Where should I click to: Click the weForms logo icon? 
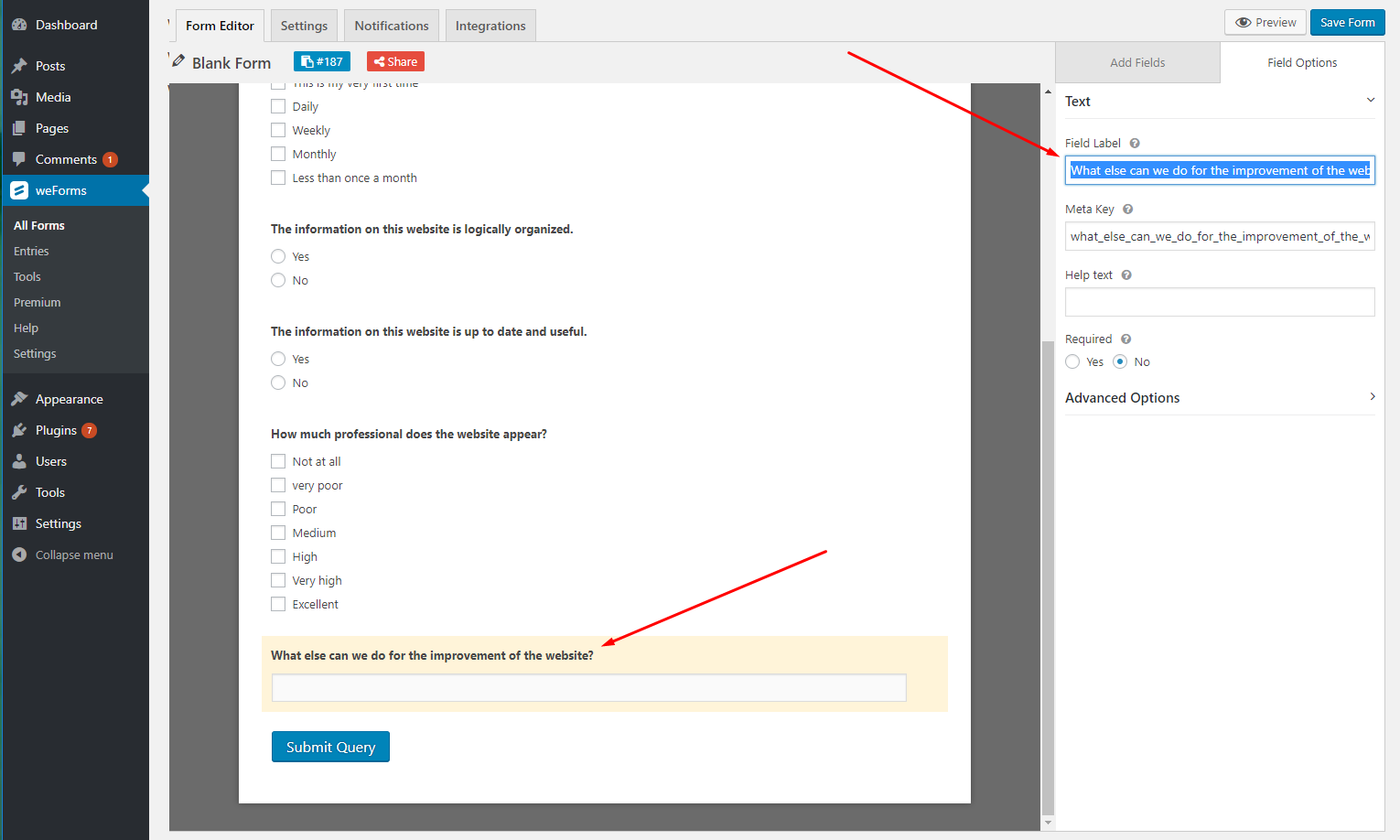coord(19,190)
